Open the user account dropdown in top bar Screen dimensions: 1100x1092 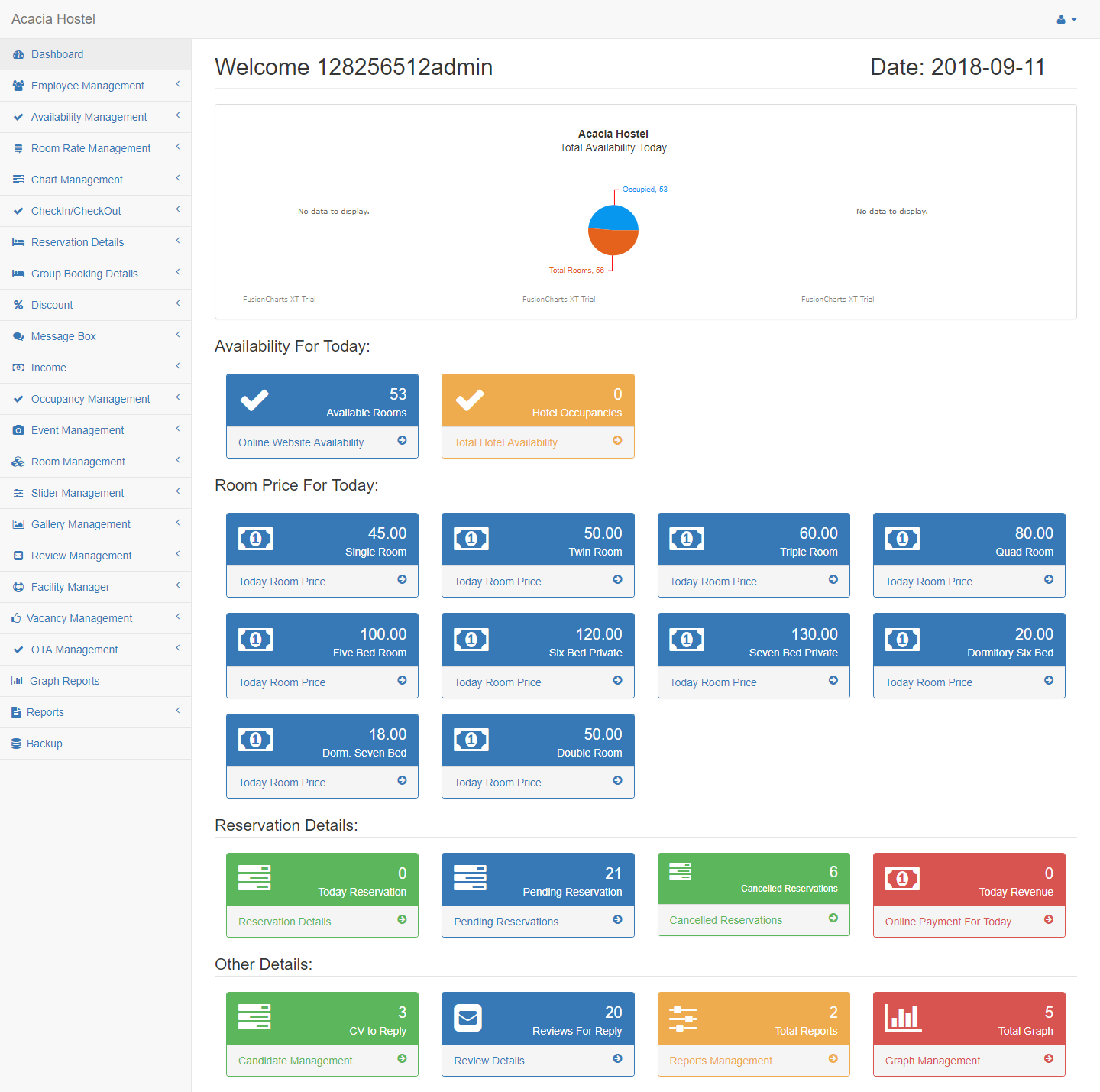(x=1066, y=19)
